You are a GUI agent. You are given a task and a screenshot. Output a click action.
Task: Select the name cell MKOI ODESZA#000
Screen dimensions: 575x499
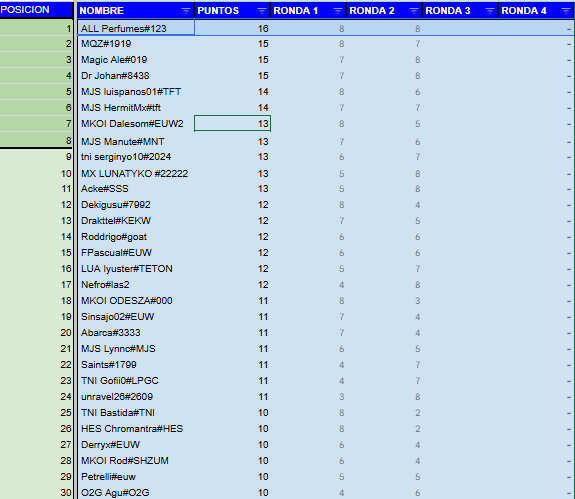coord(136,301)
